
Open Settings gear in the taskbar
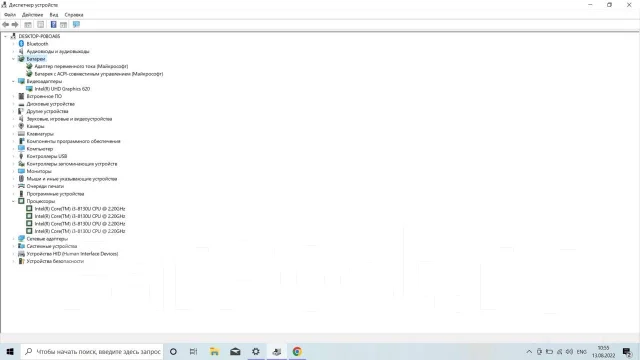click(256, 351)
